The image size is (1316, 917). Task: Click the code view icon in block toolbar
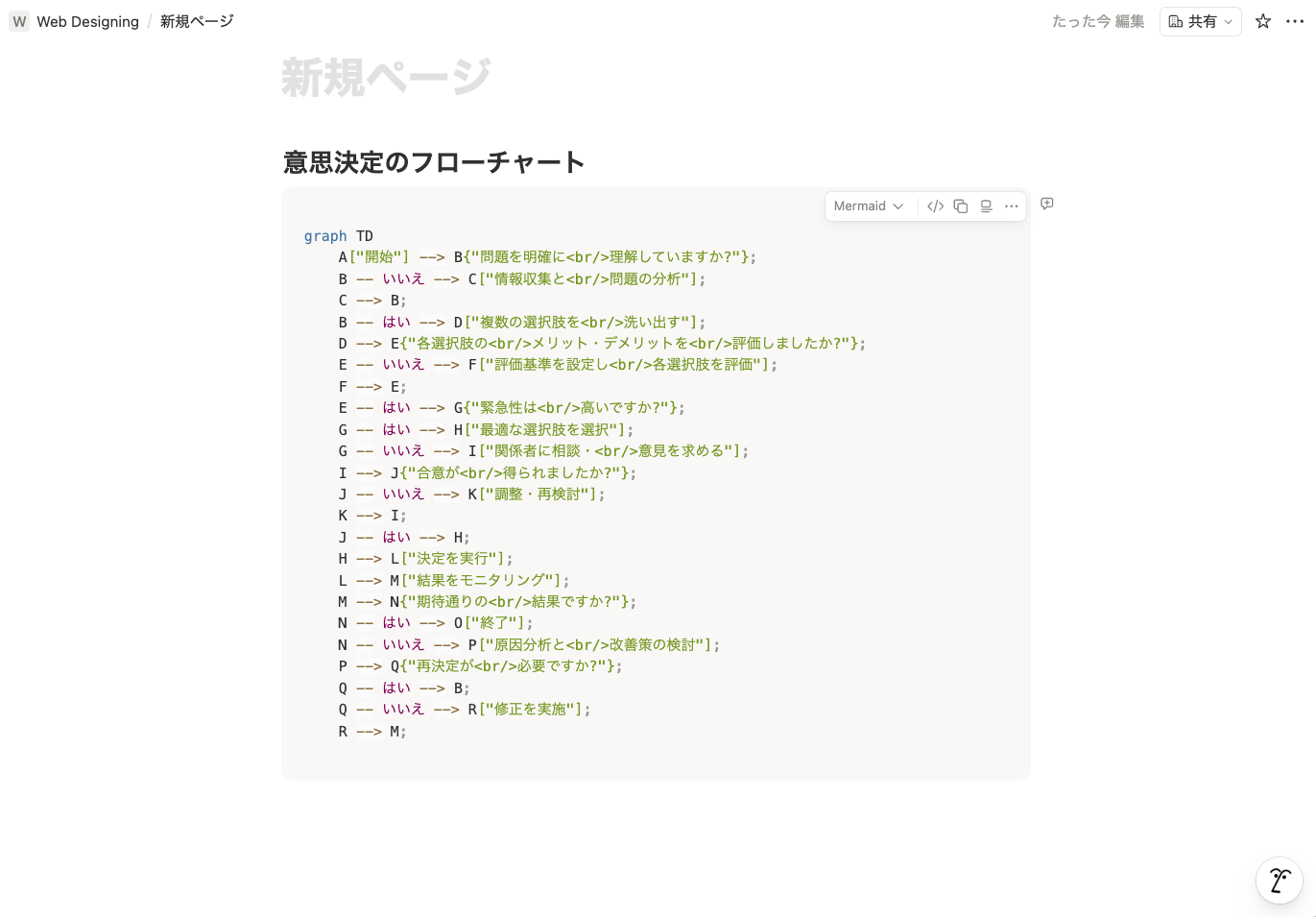click(x=935, y=206)
